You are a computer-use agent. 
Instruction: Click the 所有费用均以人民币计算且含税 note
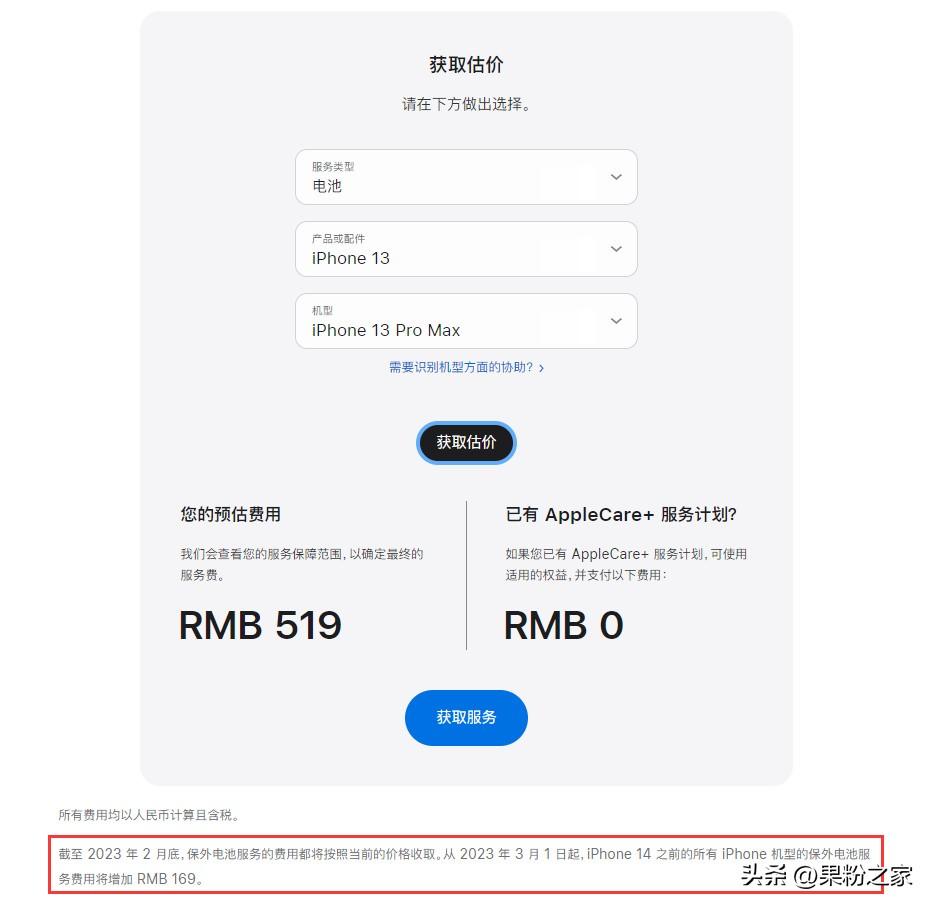(x=149, y=815)
